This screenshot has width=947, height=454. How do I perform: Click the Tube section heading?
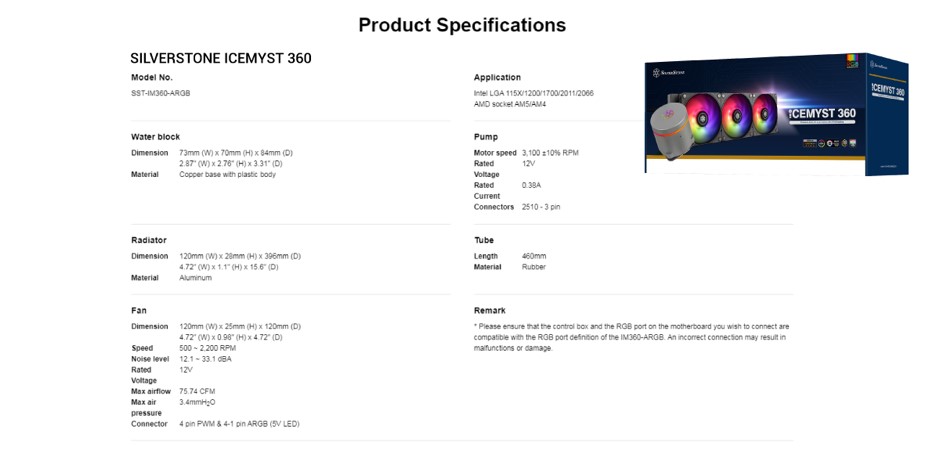click(484, 240)
